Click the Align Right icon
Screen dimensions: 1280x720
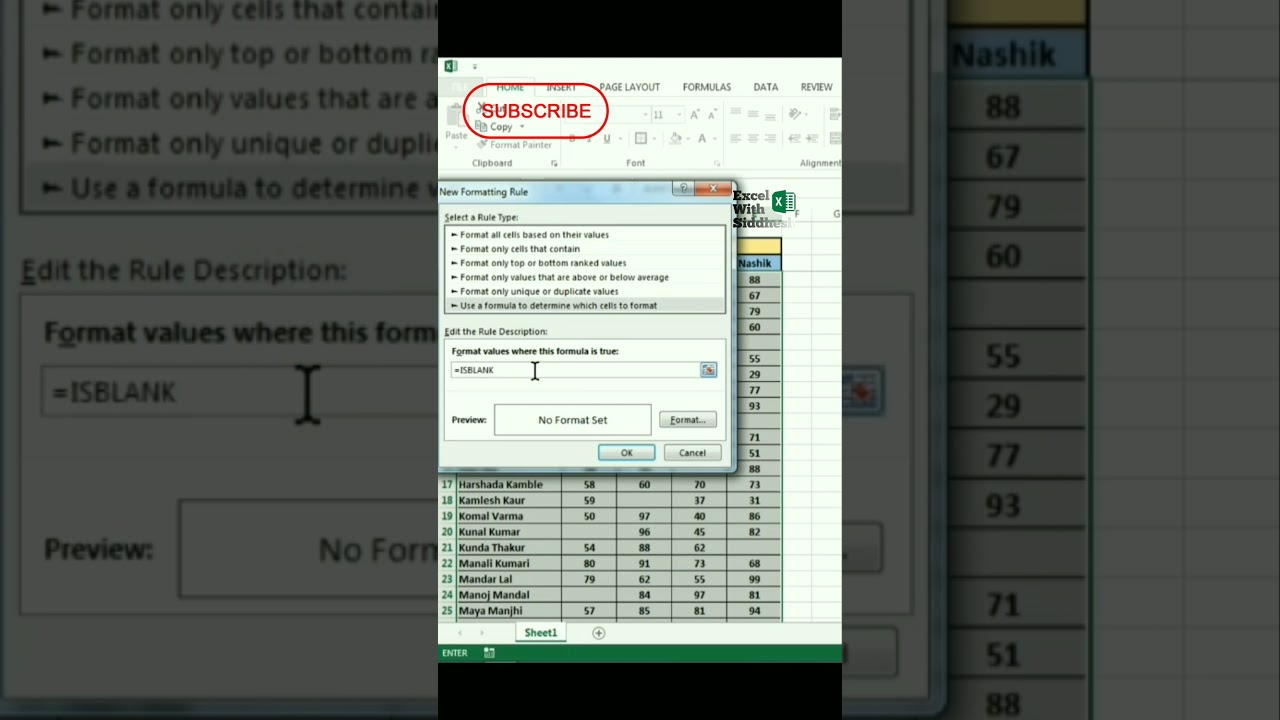(770, 138)
